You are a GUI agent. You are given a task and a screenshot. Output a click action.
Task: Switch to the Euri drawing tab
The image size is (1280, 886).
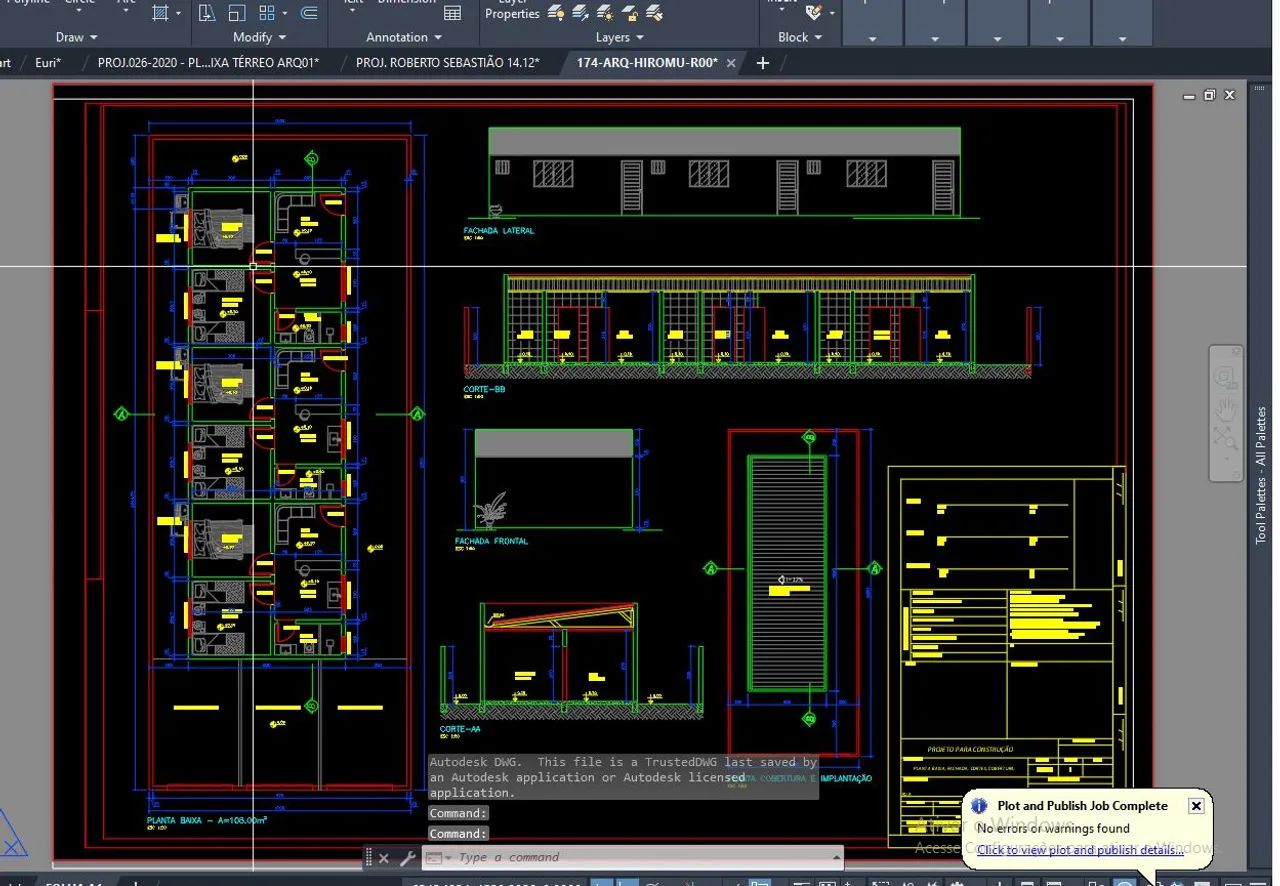tap(48, 61)
